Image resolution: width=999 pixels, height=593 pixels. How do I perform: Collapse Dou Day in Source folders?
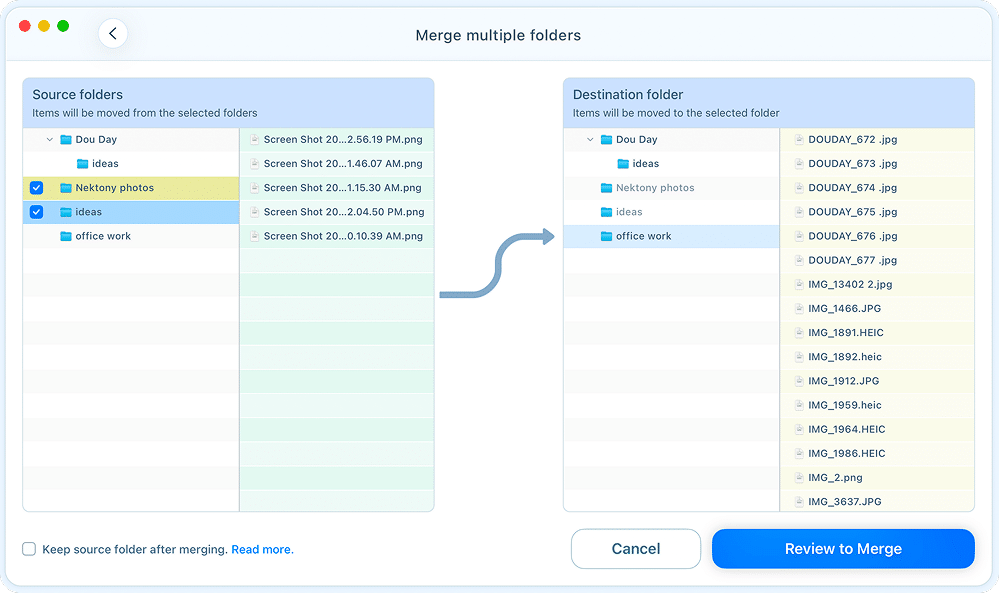[50, 139]
